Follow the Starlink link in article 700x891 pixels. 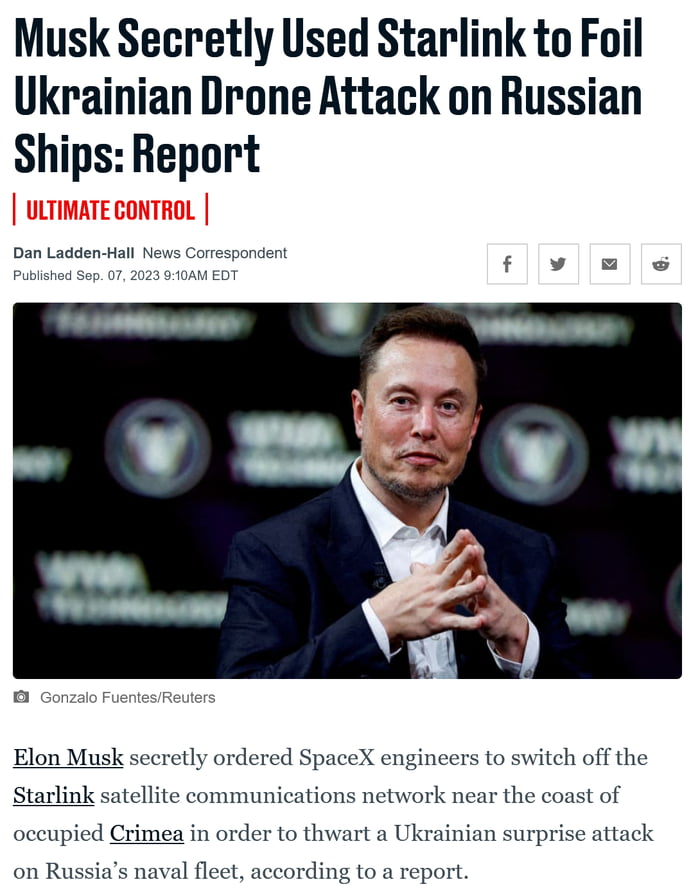(x=53, y=795)
